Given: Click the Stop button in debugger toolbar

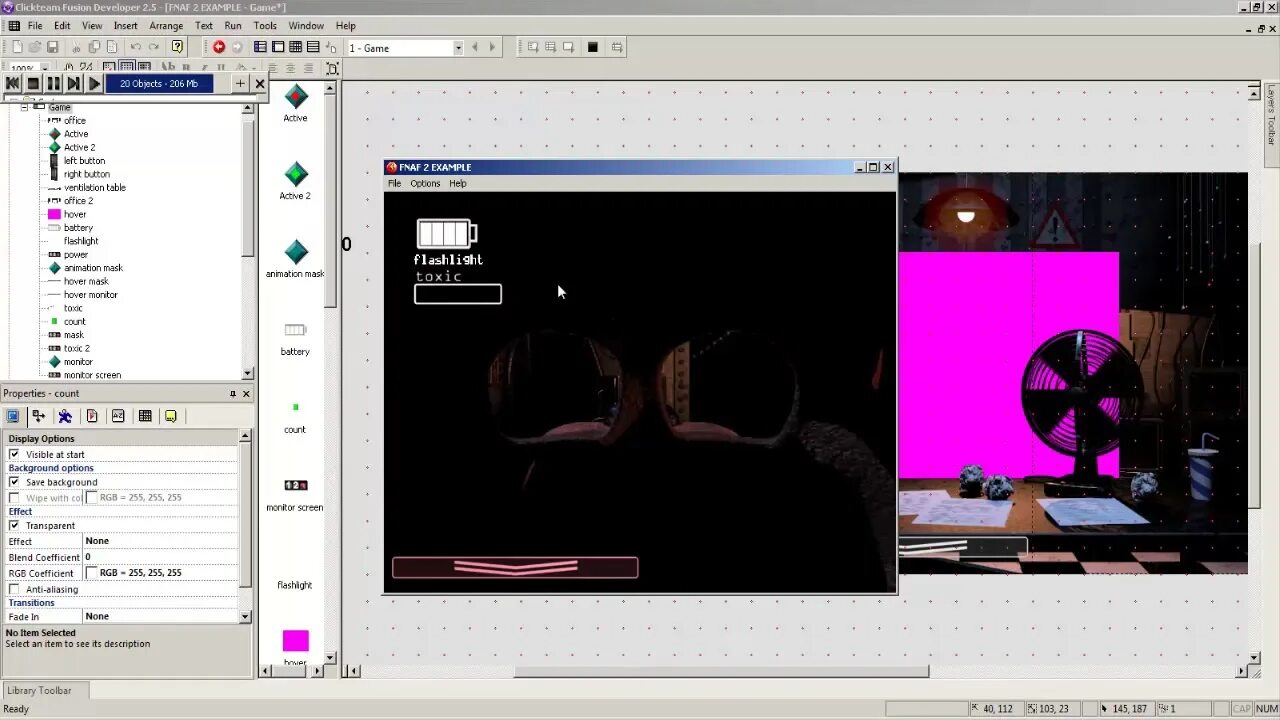Looking at the screenshot, I should click(33, 84).
